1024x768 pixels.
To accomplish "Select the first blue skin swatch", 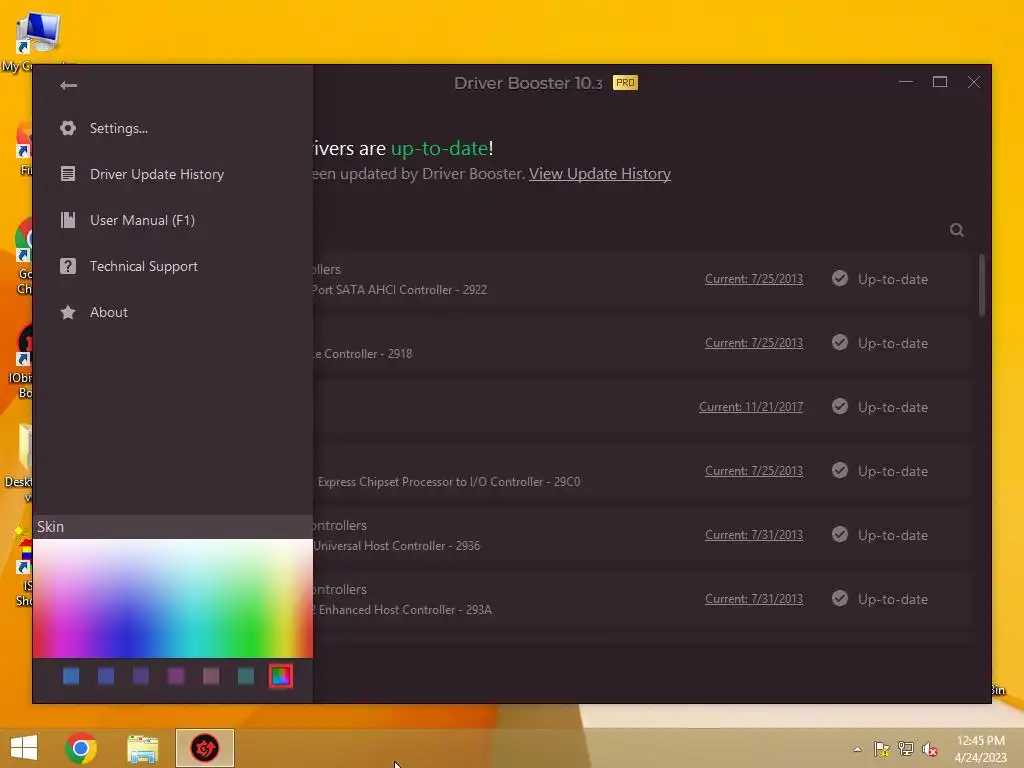I will [x=71, y=677].
